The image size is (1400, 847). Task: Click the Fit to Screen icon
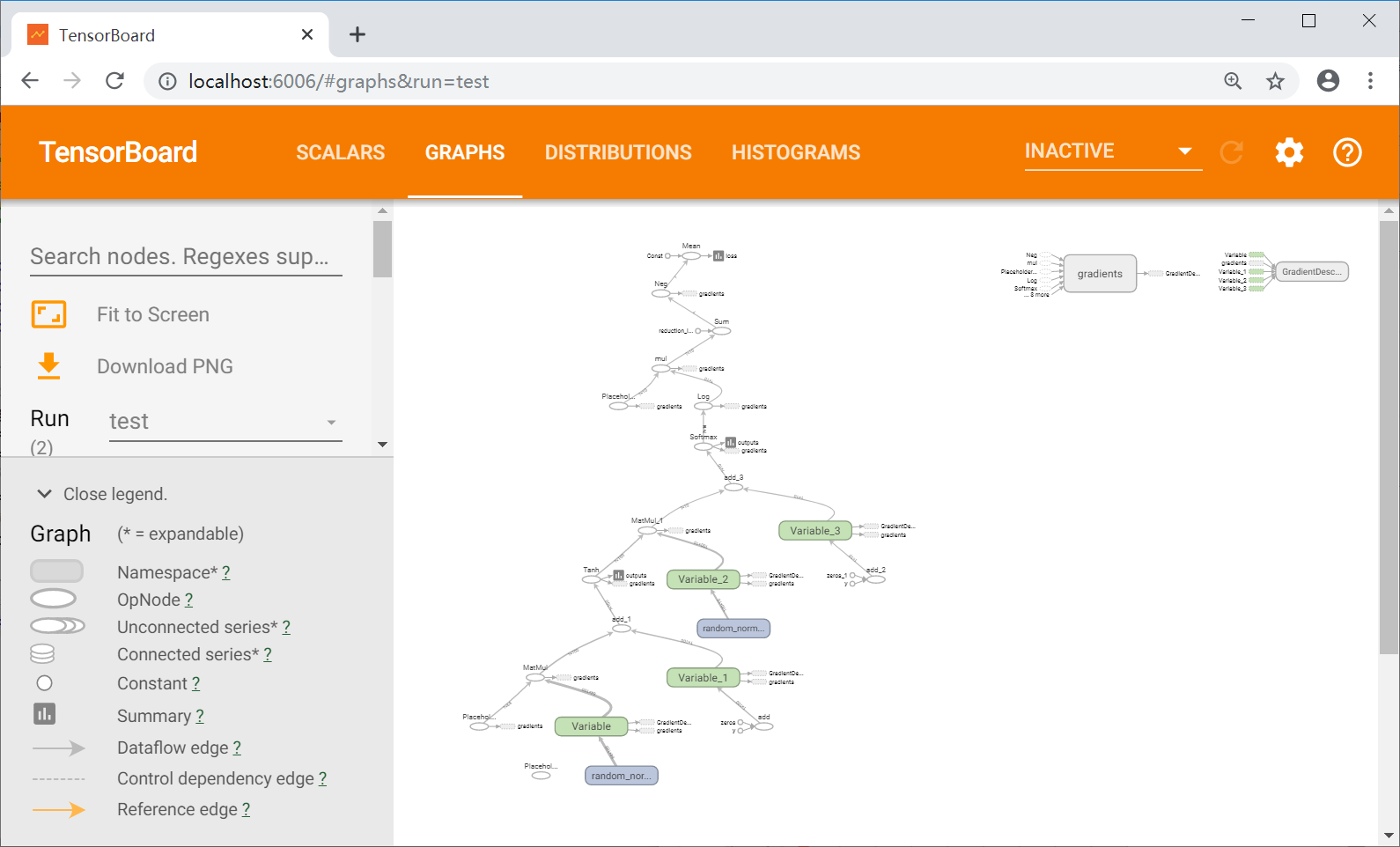(48, 314)
